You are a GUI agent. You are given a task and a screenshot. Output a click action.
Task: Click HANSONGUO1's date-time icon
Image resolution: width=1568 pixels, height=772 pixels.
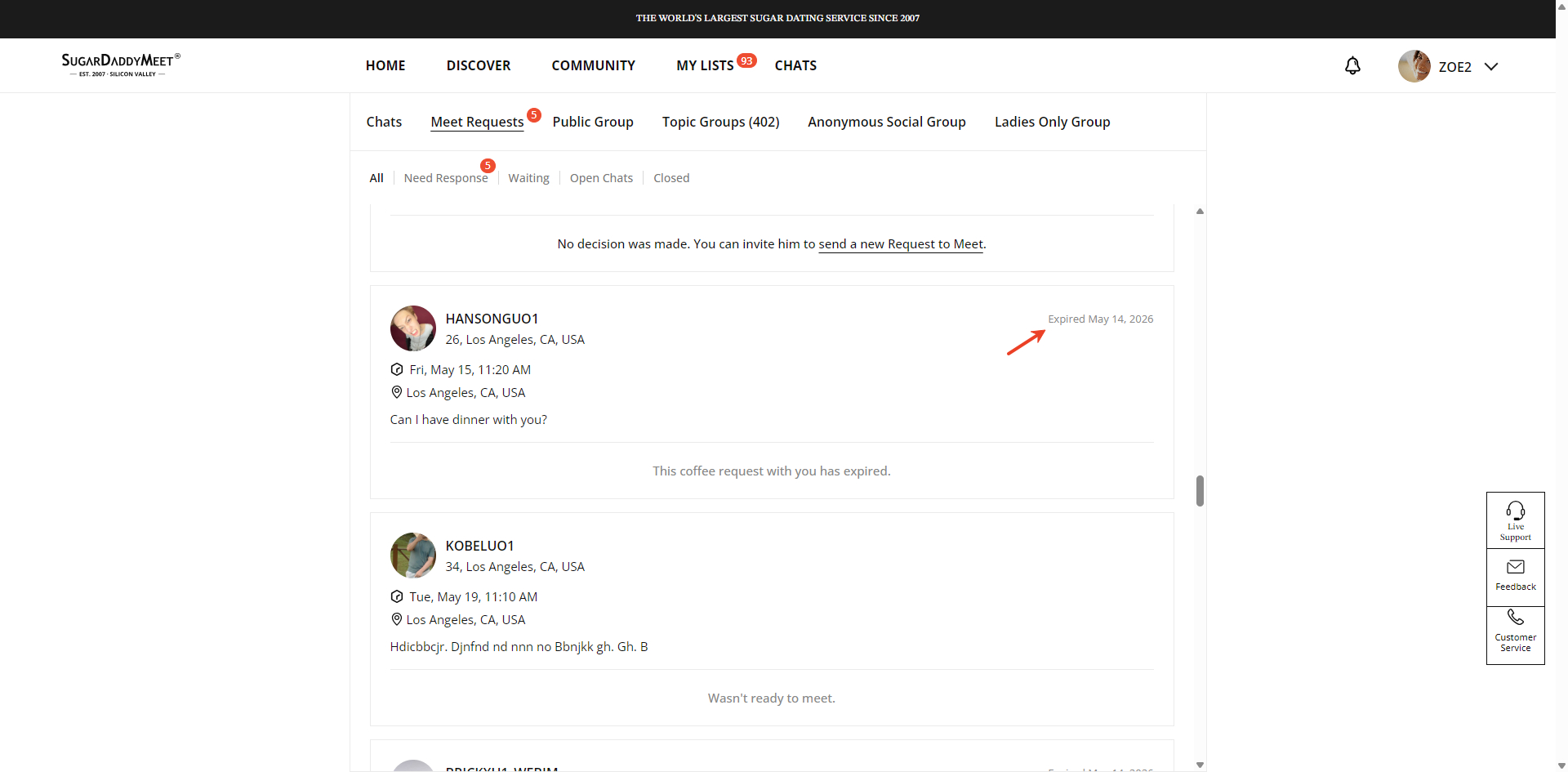click(397, 369)
